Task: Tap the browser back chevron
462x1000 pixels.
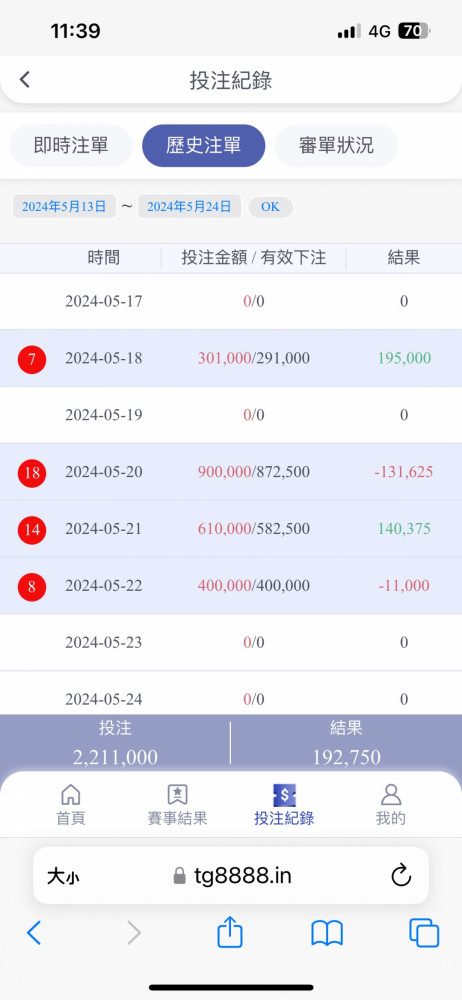Action: pos(34,933)
